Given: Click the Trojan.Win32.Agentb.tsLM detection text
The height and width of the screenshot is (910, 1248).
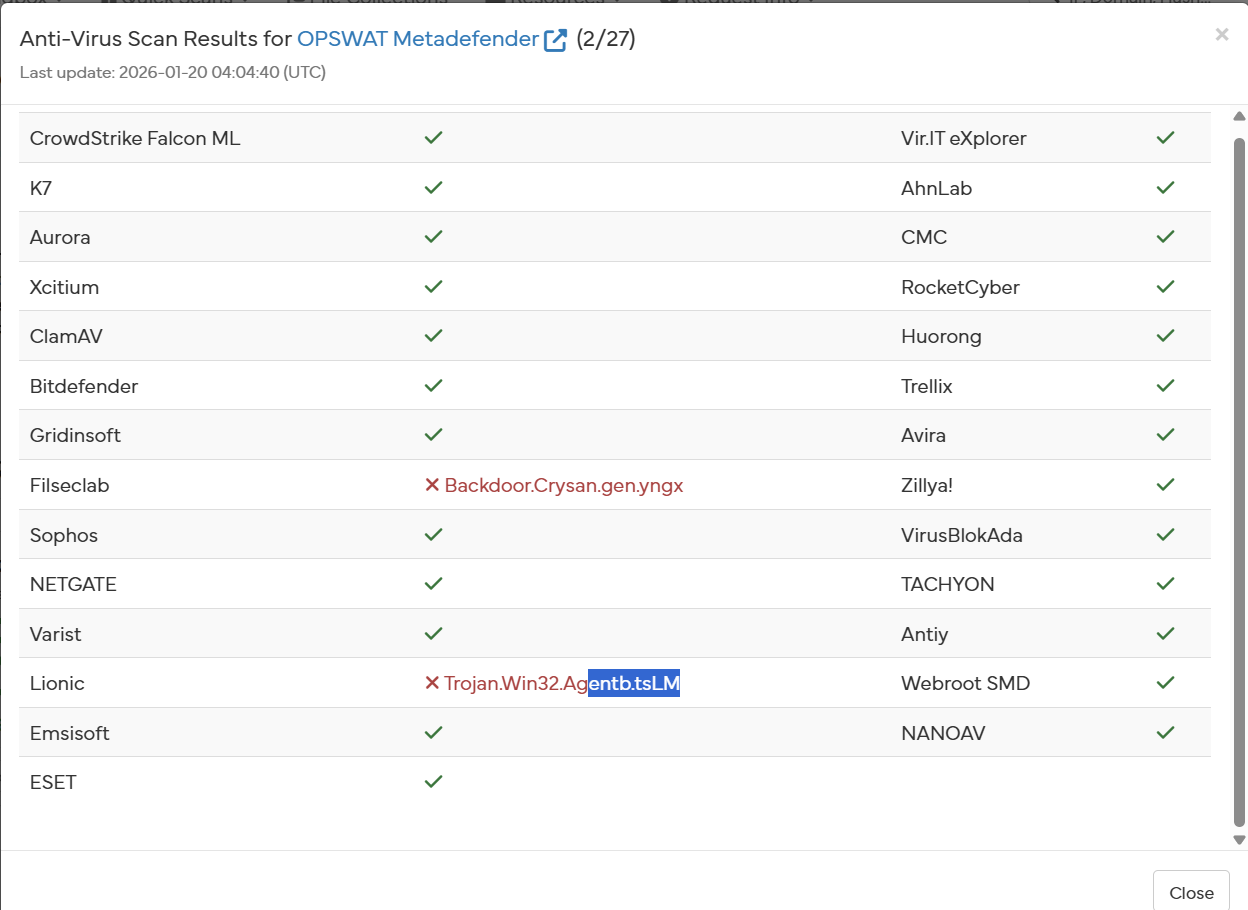Looking at the screenshot, I should (x=562, y=684).
